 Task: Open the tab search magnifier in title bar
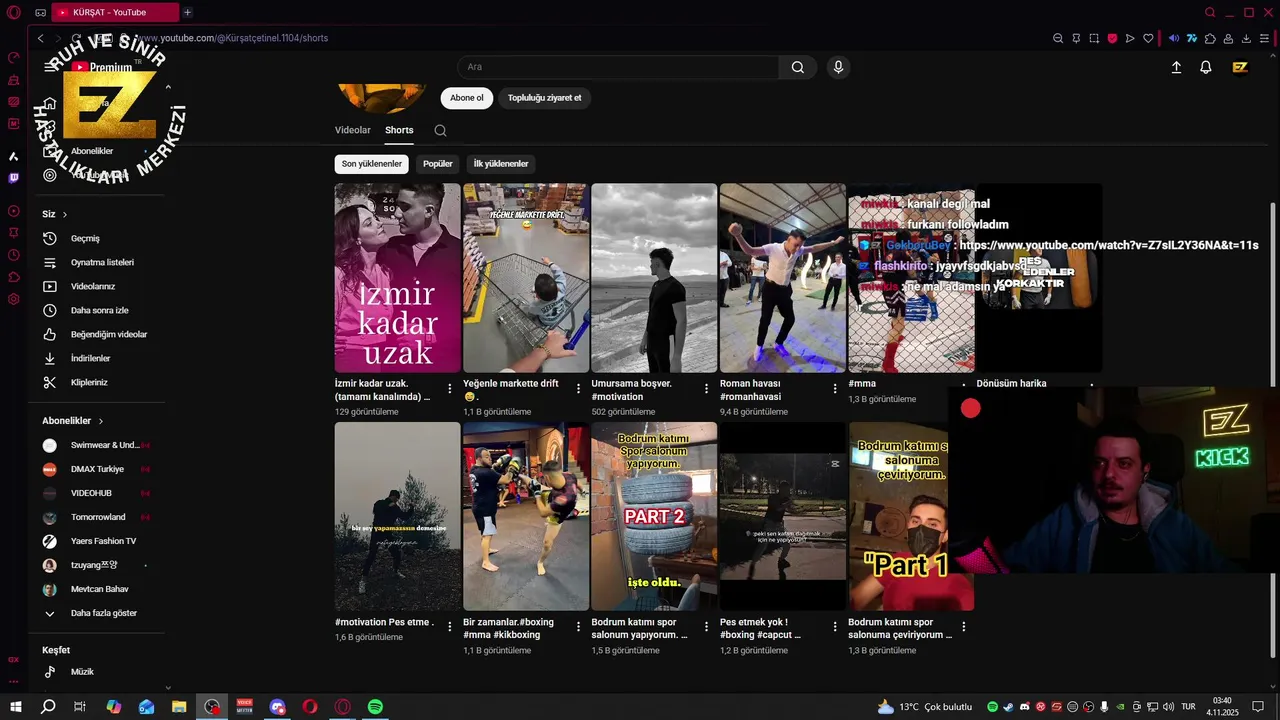coord(1210,12)
